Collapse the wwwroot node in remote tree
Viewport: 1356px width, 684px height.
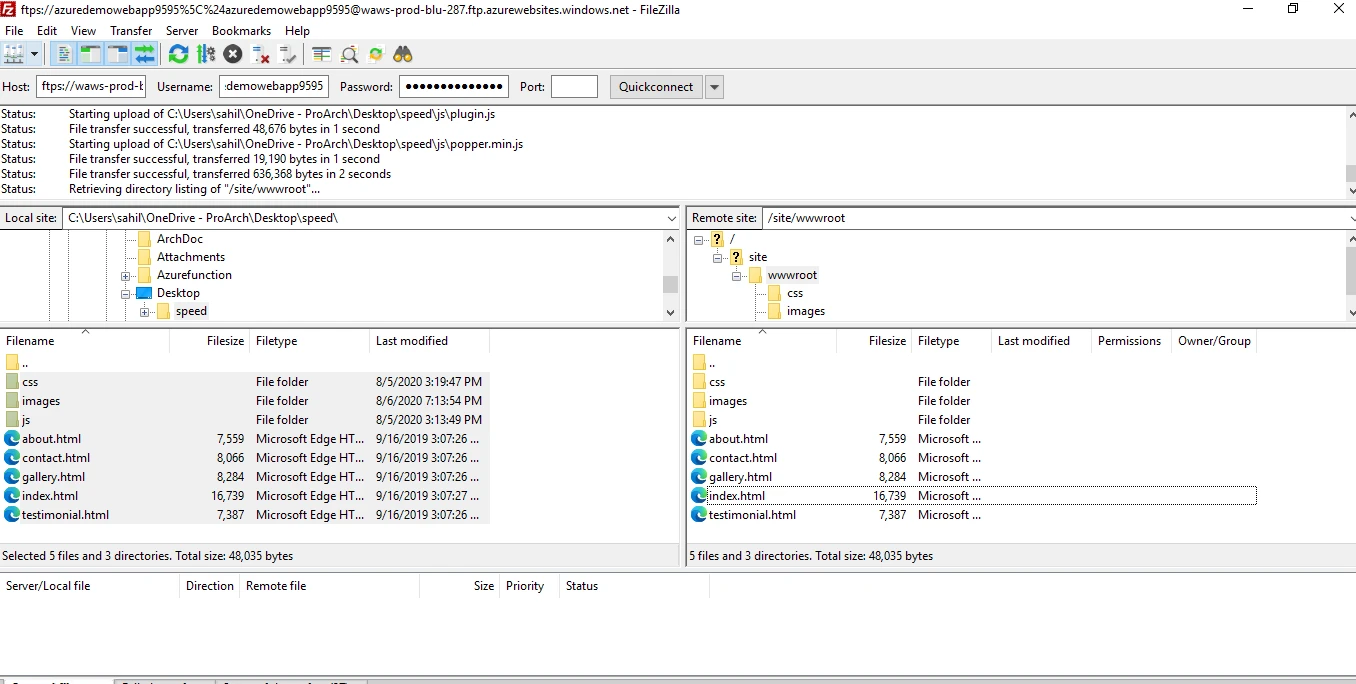[x=738, y=274]
